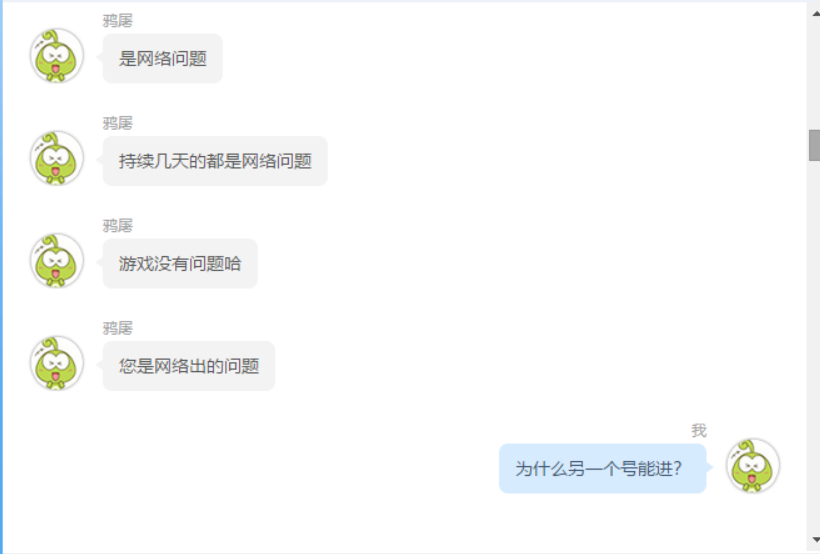
Task: Click scrollbar track below the thumb
Action: click(815, 345)
